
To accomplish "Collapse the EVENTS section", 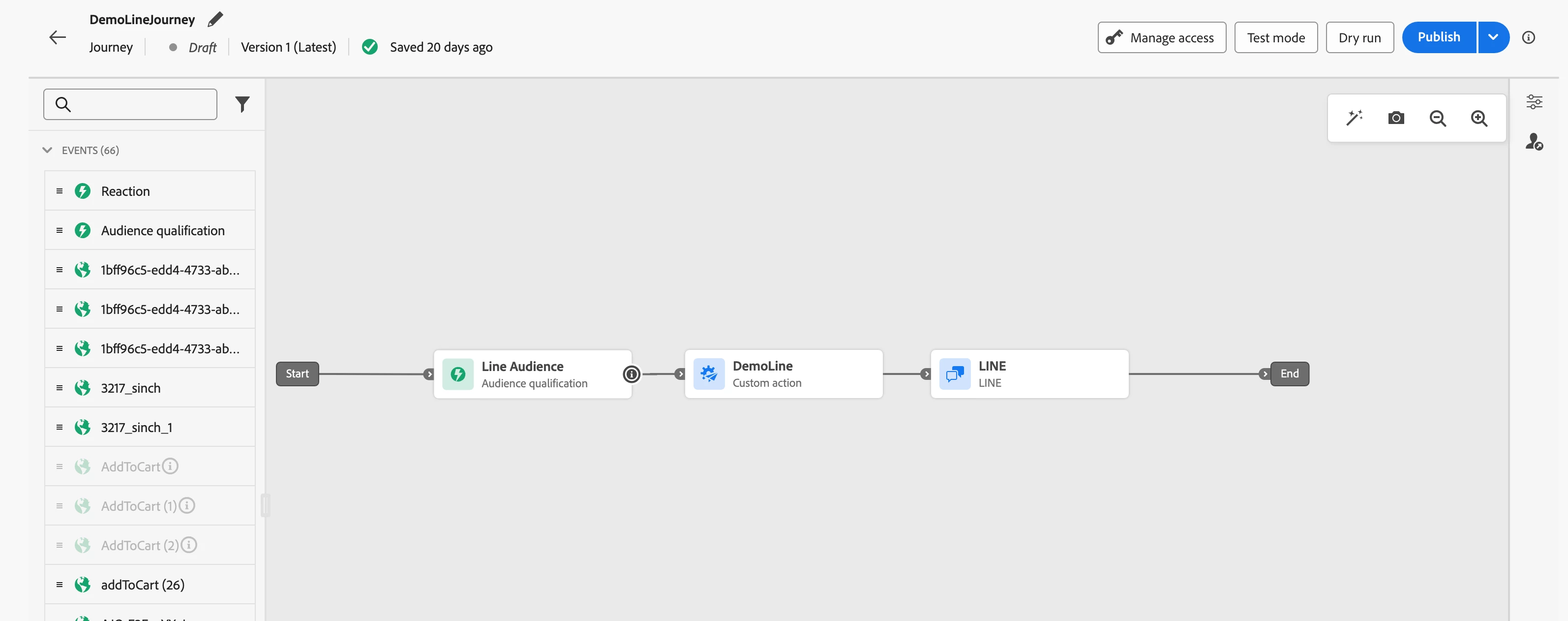I will click(x=48, y=151).
